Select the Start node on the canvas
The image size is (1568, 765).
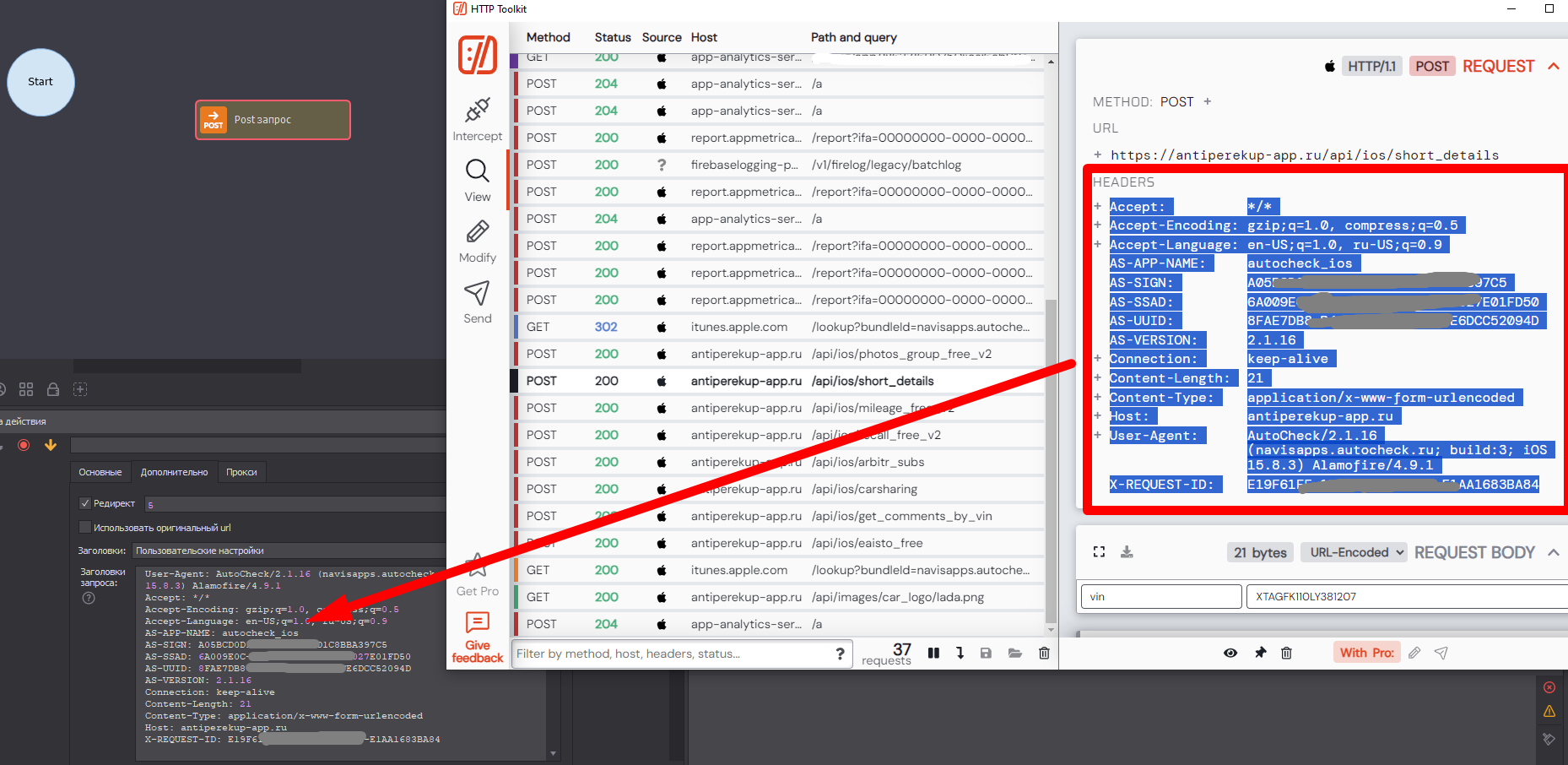coord(41,82)
